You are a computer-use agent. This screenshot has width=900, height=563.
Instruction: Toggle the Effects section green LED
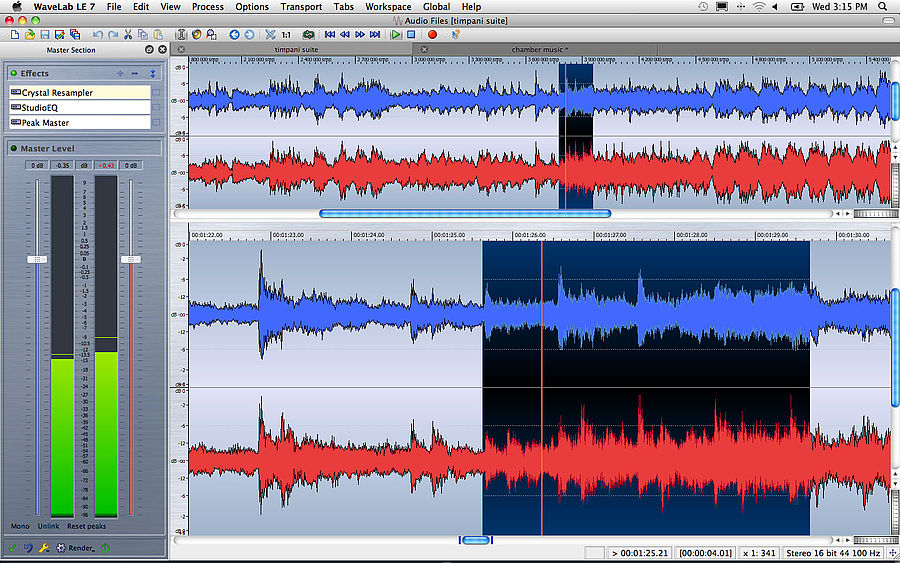click(x=14, y=73)
